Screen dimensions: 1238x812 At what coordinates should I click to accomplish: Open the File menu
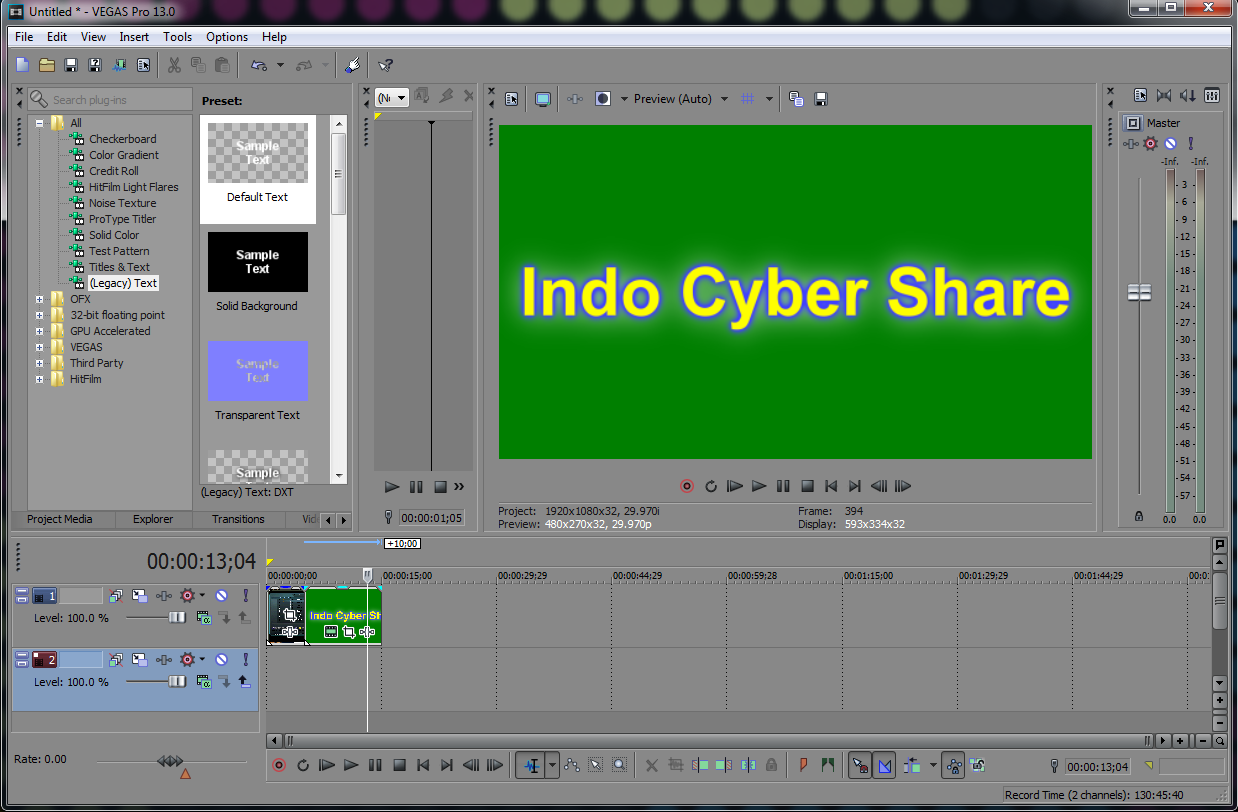[24, 37]
